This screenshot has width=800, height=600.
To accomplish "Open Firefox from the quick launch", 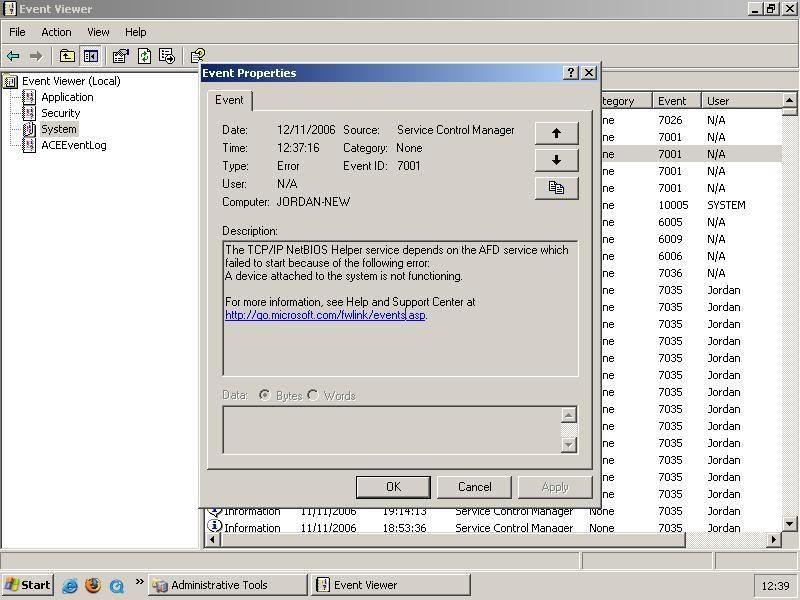I will pos(93,585).
